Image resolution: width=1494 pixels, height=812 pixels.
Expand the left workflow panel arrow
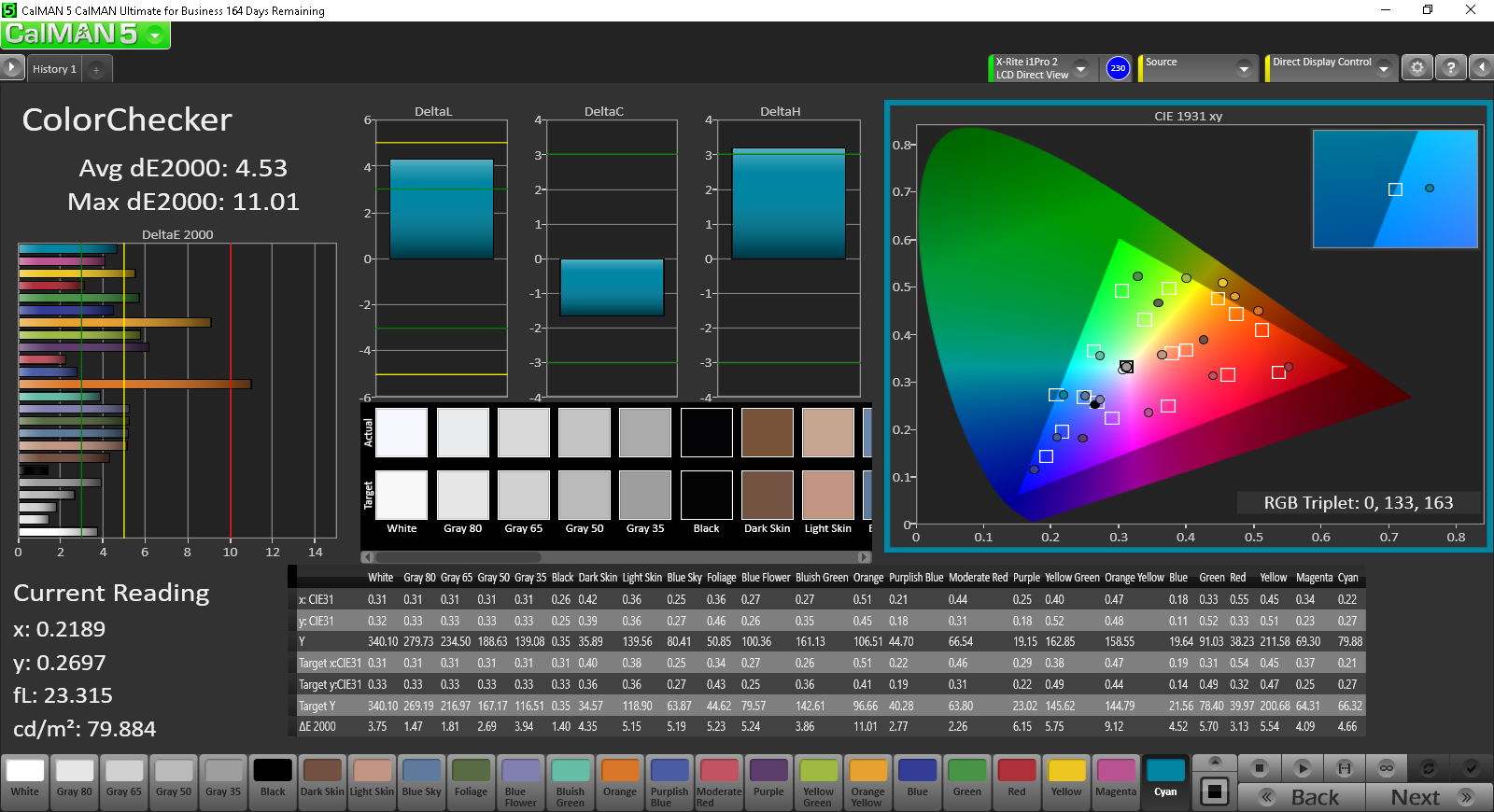11,67
